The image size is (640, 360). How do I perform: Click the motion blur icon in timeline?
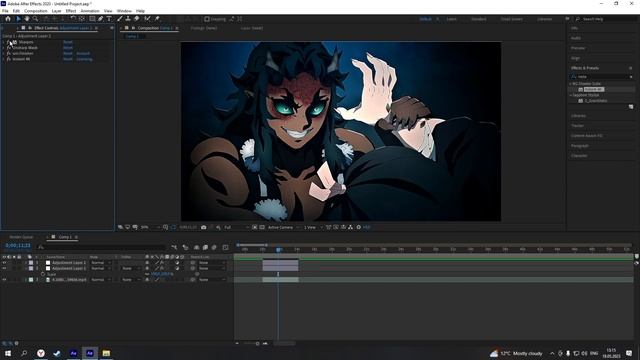pos(214,247)
